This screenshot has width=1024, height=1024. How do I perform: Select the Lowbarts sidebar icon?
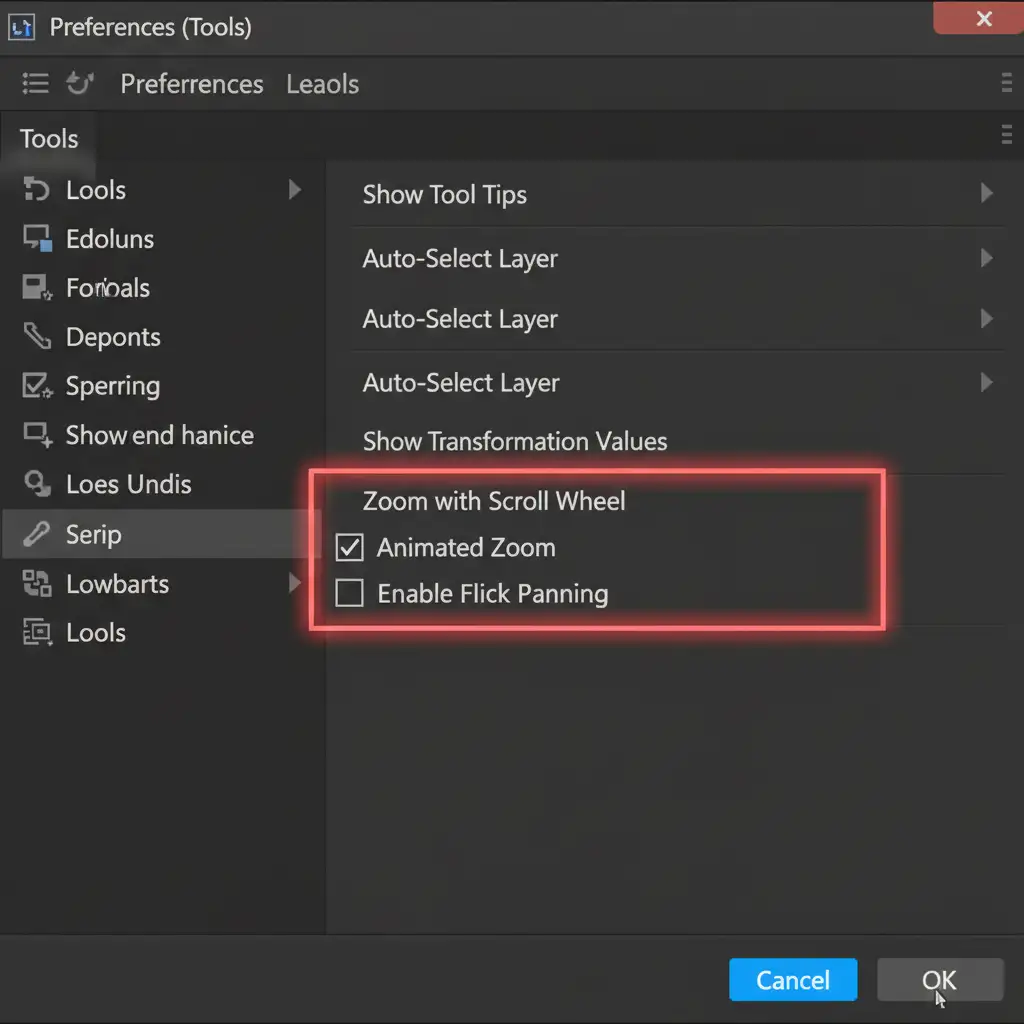[37, 584]
